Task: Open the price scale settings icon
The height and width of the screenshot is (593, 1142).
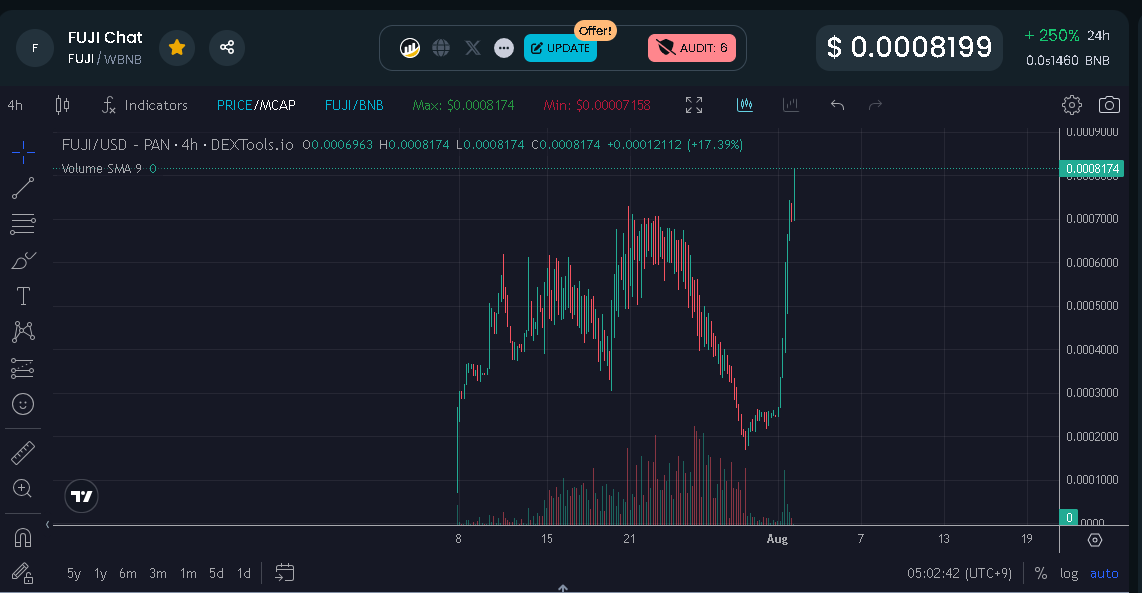Action: pos(1095,540)
